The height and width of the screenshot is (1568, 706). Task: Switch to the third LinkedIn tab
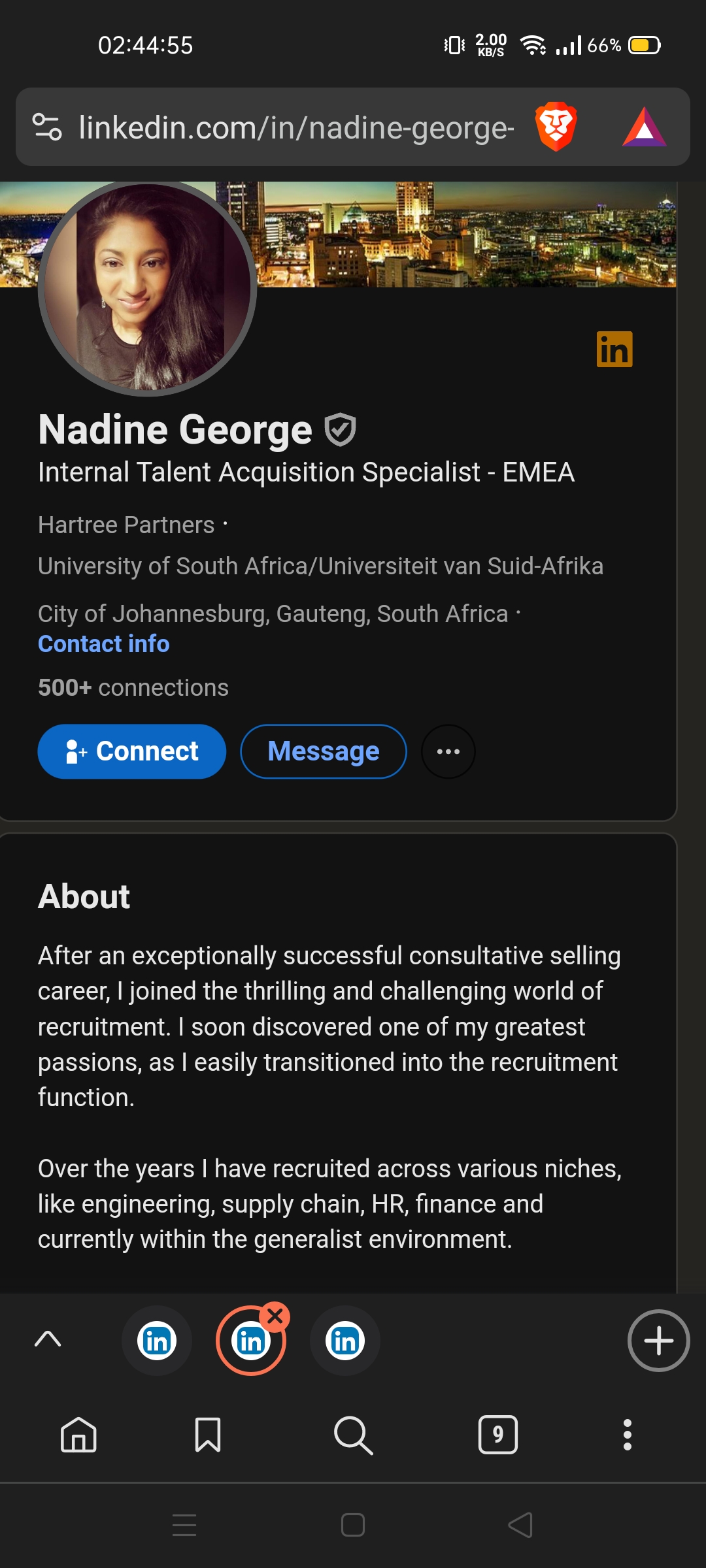point(345,1341)
